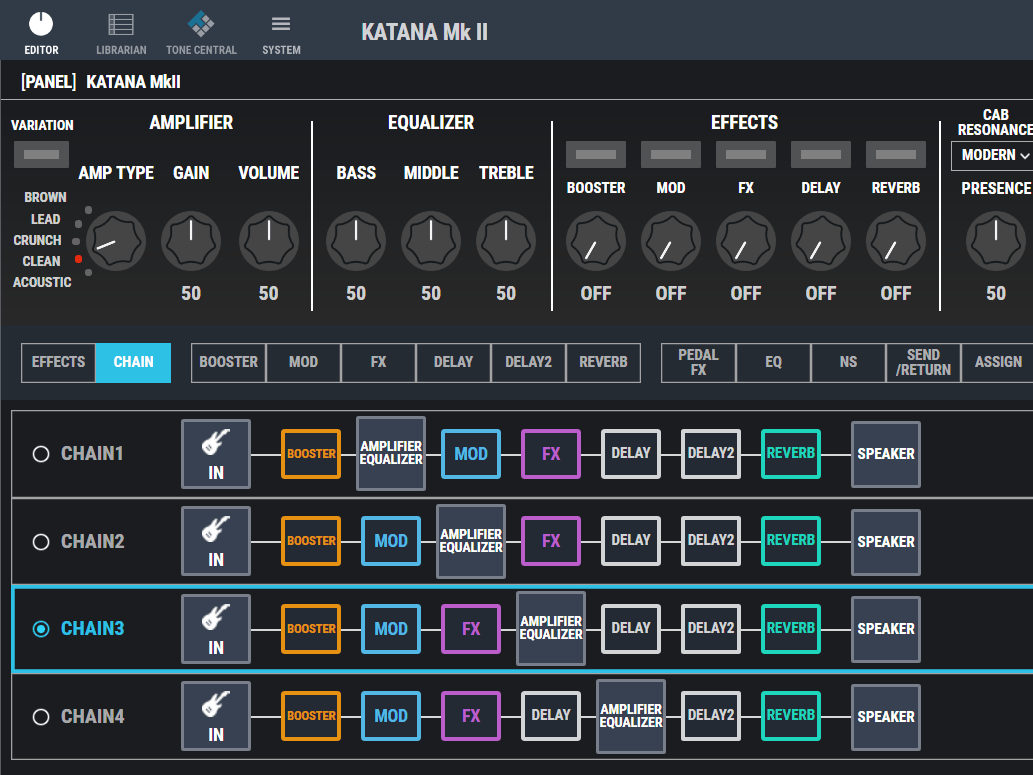Open the DELAY2 settings tab

click(528, 362)
